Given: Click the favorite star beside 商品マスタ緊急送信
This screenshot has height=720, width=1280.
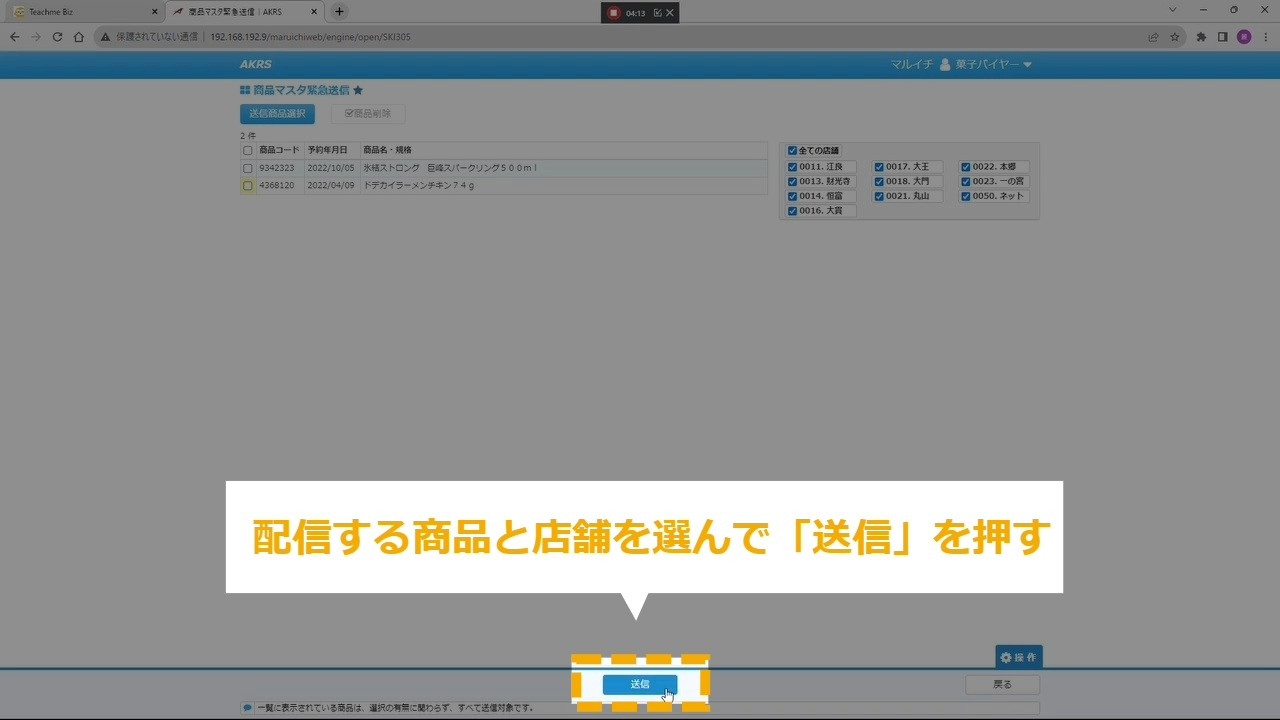Looking at the screenshot, I should pos(358,91).
